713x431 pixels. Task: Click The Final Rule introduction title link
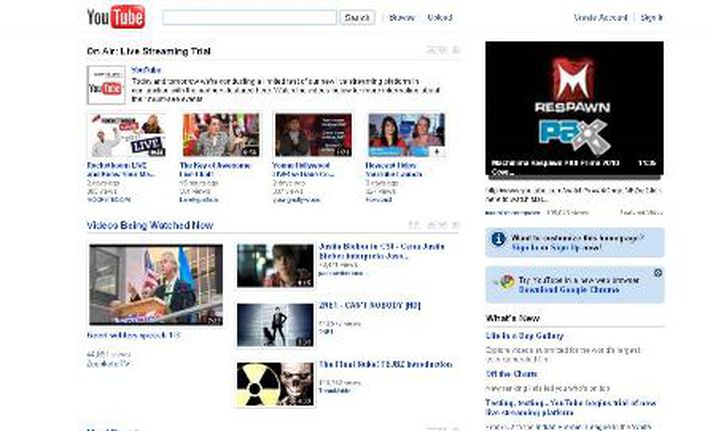[x=385, y=365]
